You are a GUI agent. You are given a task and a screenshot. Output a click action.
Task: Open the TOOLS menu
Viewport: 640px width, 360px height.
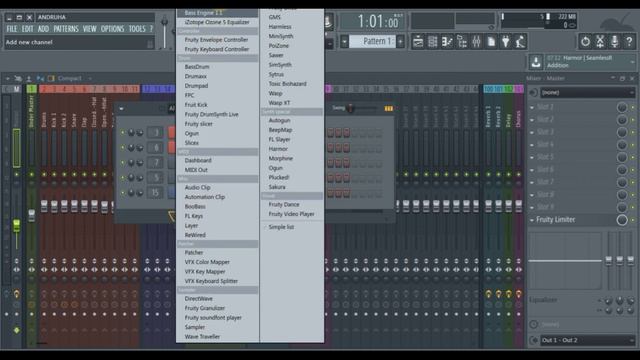(x=137, y=29)
